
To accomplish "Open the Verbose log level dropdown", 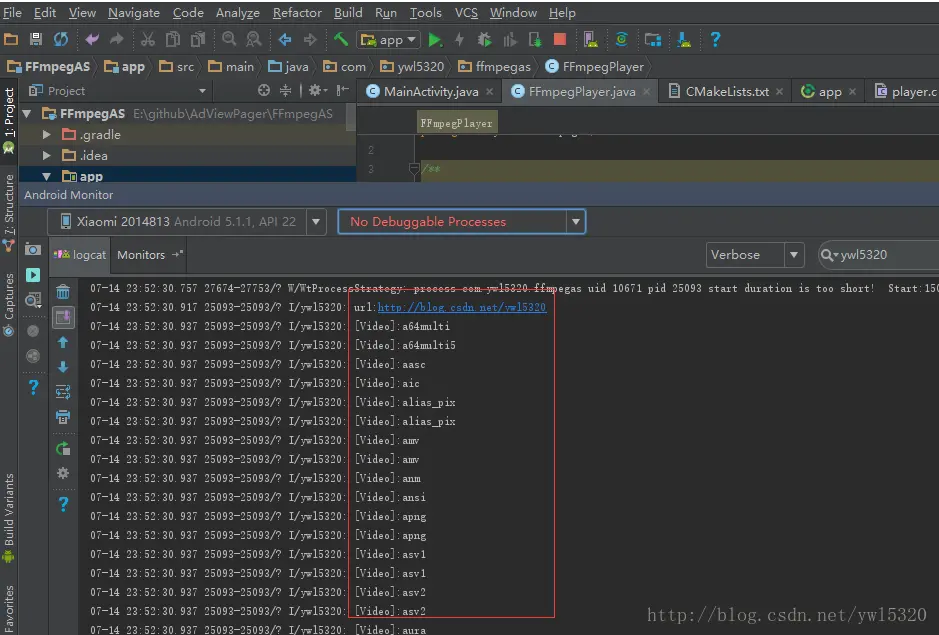I will [793, 255].
